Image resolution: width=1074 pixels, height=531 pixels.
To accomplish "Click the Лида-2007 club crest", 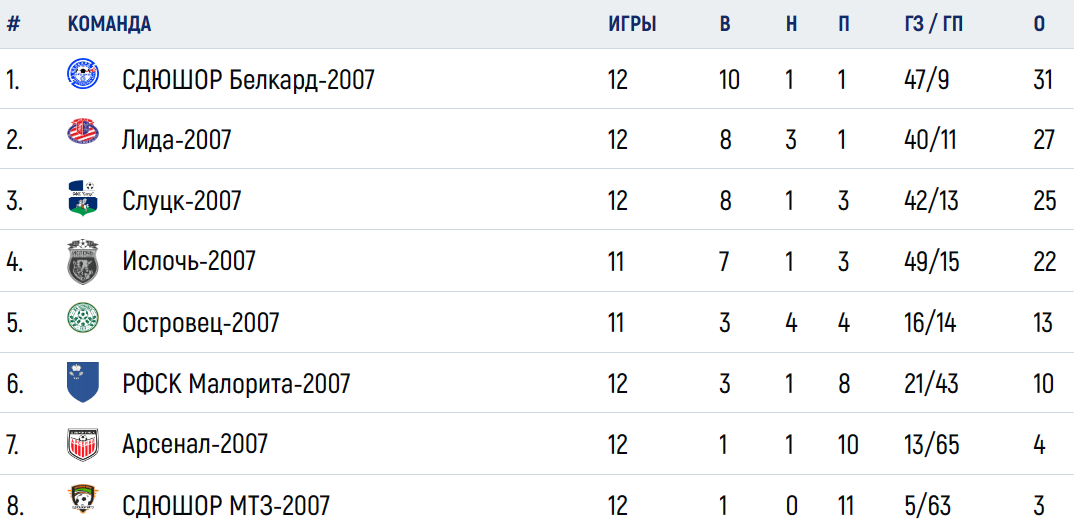I will (x=83, y=131).
